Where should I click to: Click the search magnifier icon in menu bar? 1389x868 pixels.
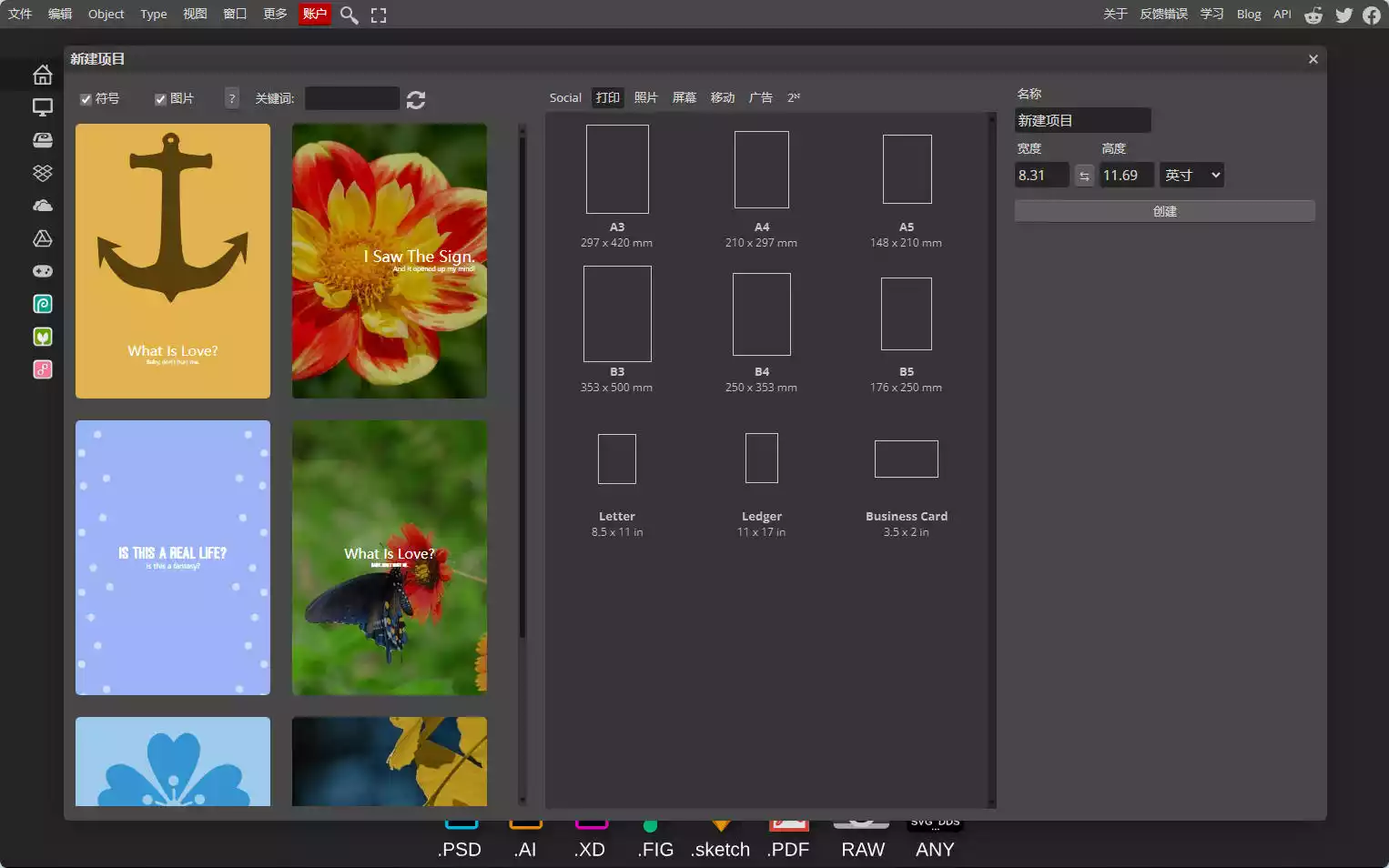coord(349,15)
